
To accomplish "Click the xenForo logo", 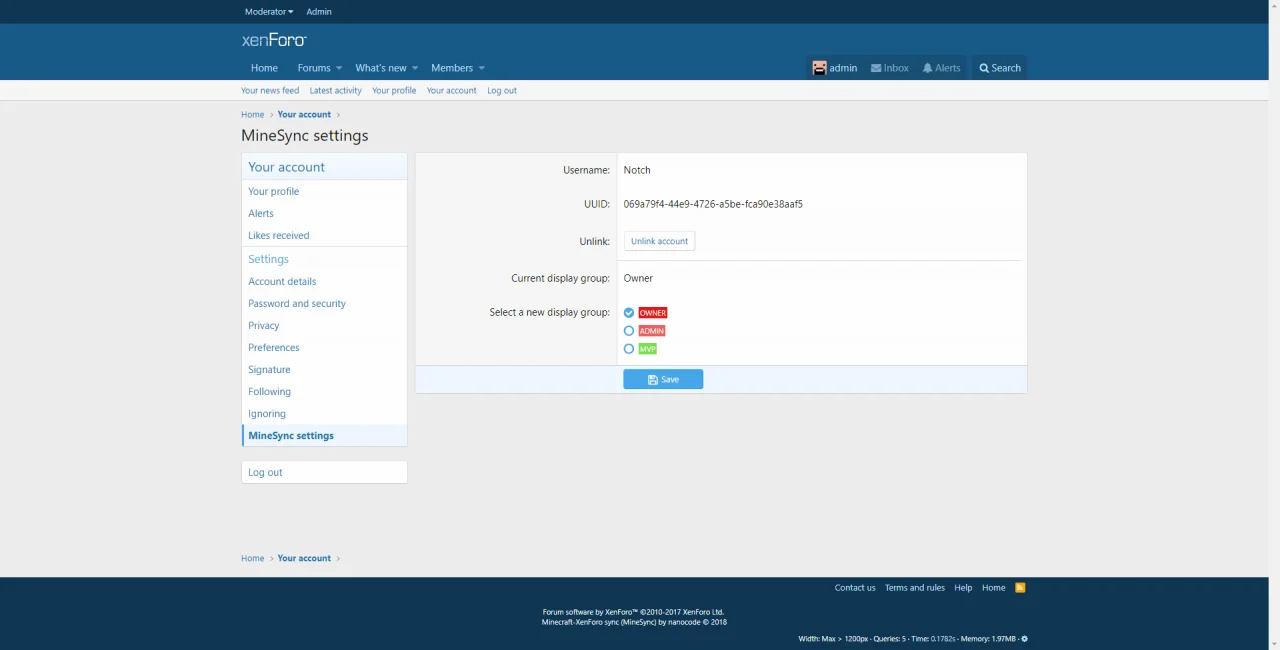I will 273,40.
